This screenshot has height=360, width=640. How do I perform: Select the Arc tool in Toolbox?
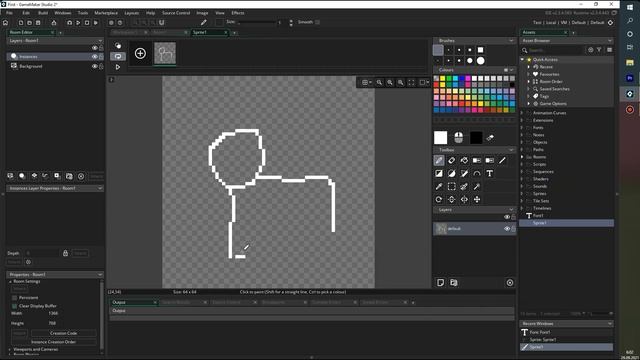tap(477, 173)
